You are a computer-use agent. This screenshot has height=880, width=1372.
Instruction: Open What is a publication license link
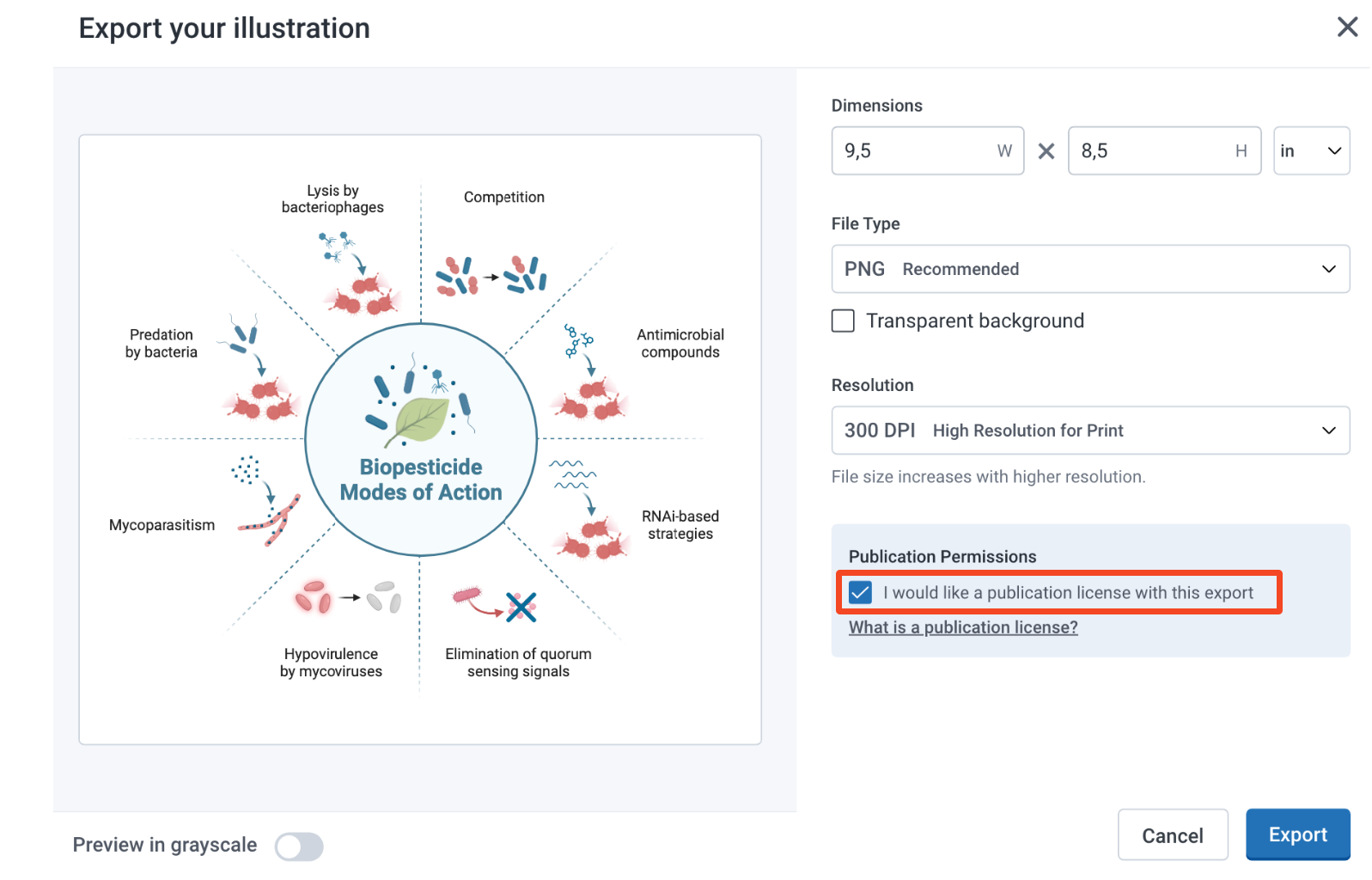963,627
